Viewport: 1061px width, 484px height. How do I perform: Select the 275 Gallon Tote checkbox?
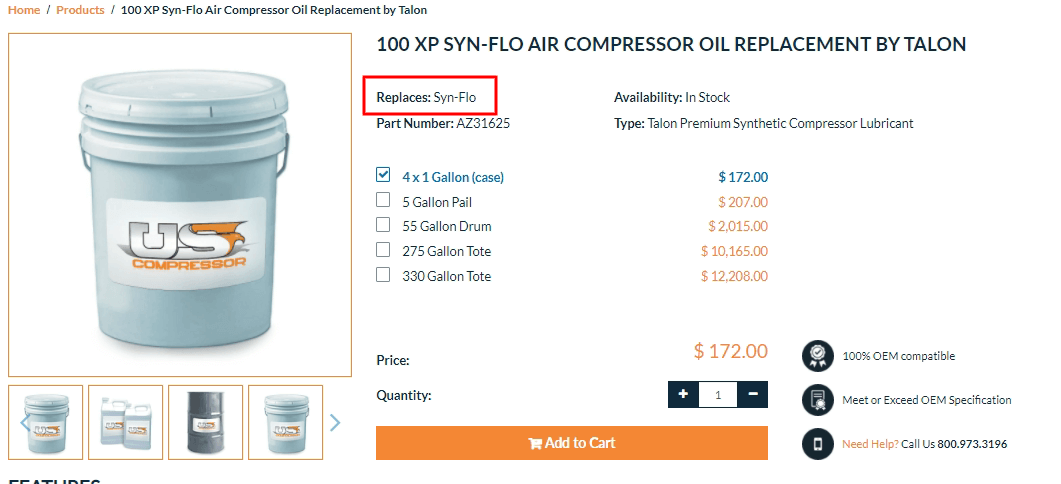pos(383,250)
